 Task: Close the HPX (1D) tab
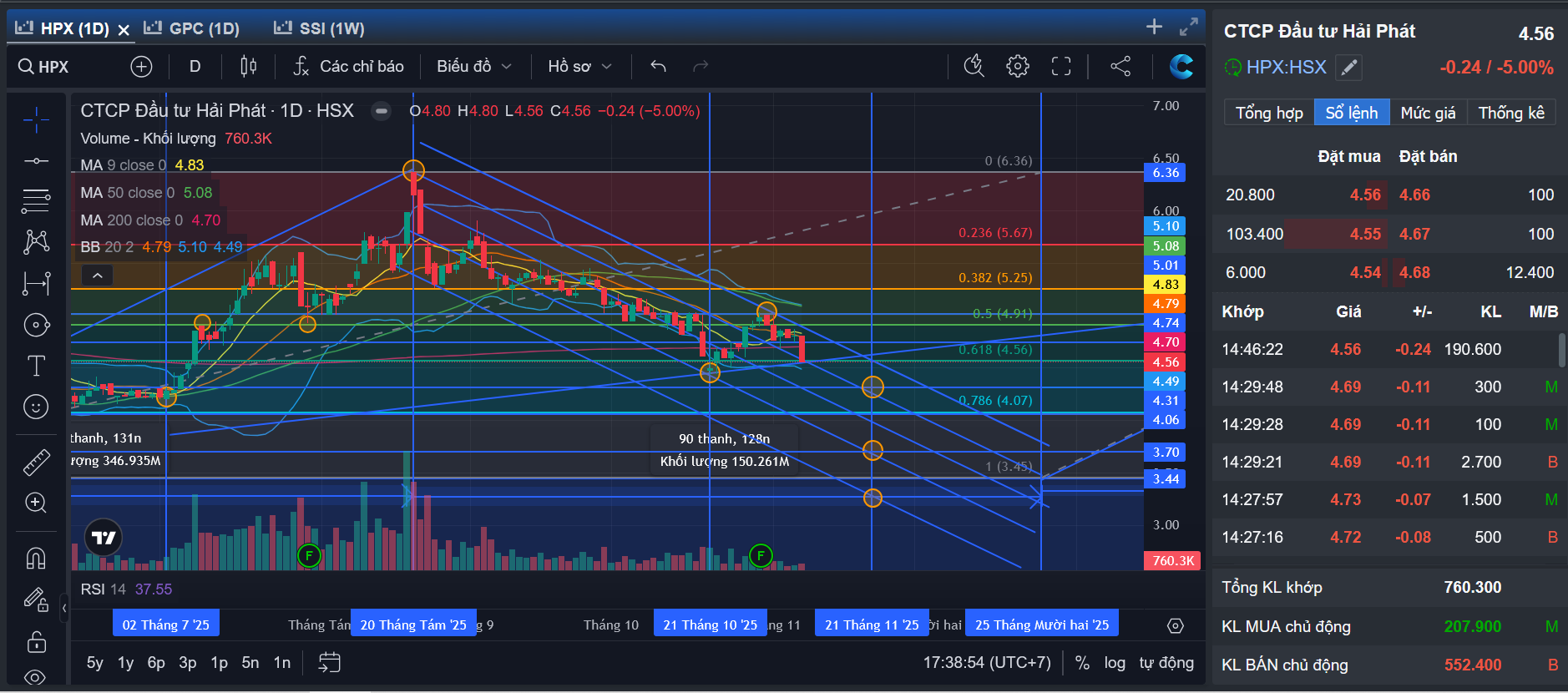[124, 30]
